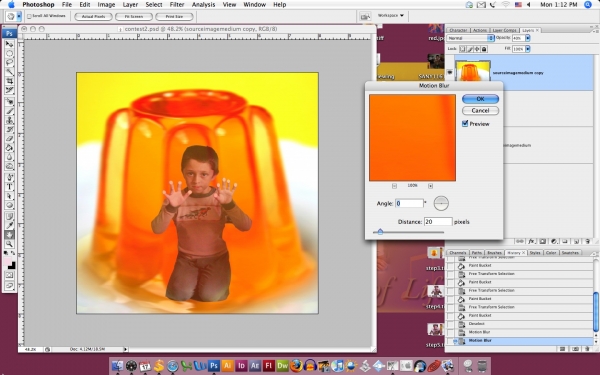Click the Fit Screen button
Viewport: 600px width, 375px height.
134,16
